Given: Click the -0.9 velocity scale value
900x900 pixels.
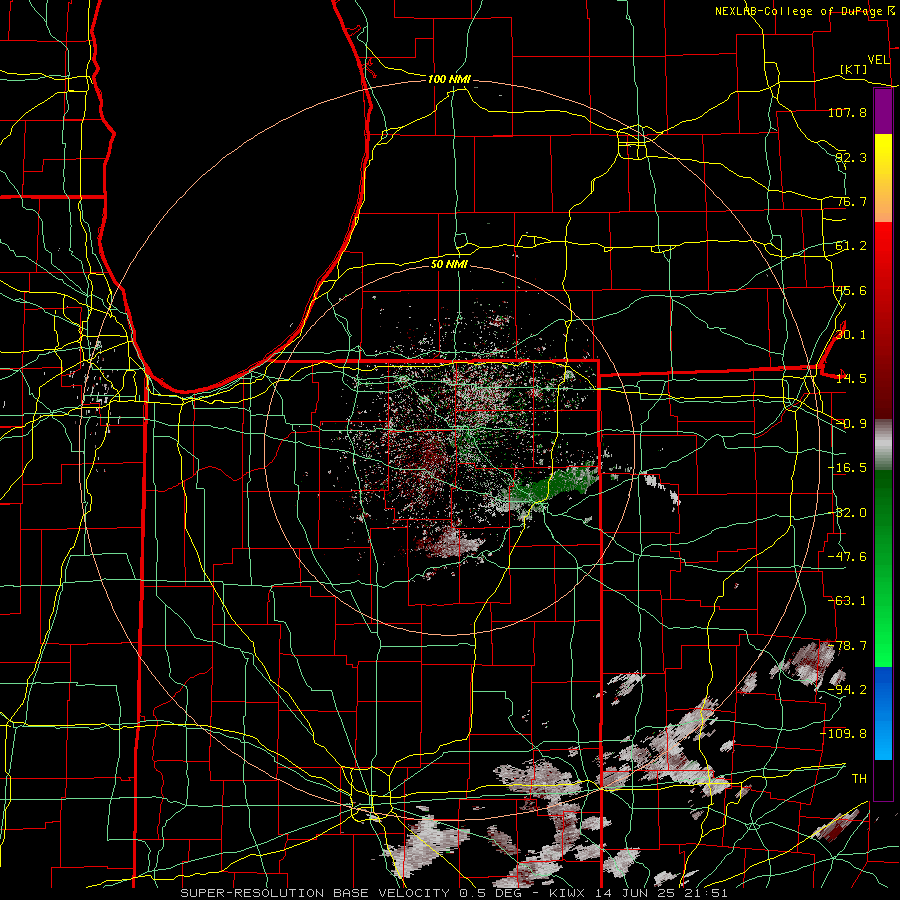Looking at the screenshot, I should point(851,424).
